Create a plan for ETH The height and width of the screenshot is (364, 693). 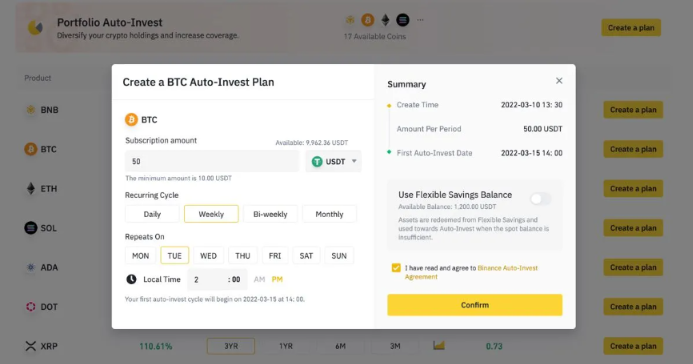(633, 189)
